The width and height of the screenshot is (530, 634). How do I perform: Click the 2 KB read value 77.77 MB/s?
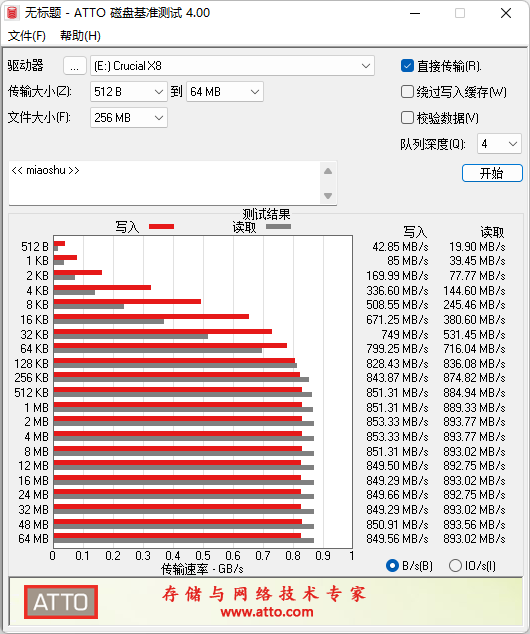pos(477,276)
